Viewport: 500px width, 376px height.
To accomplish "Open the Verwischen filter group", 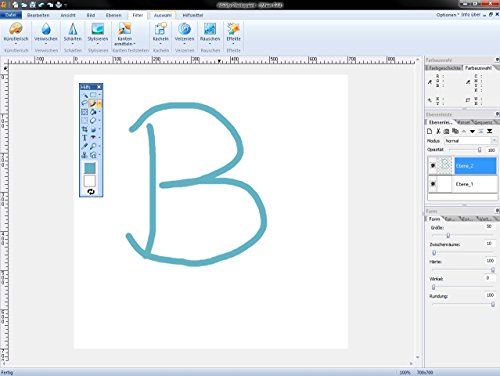I will (46, 33).
